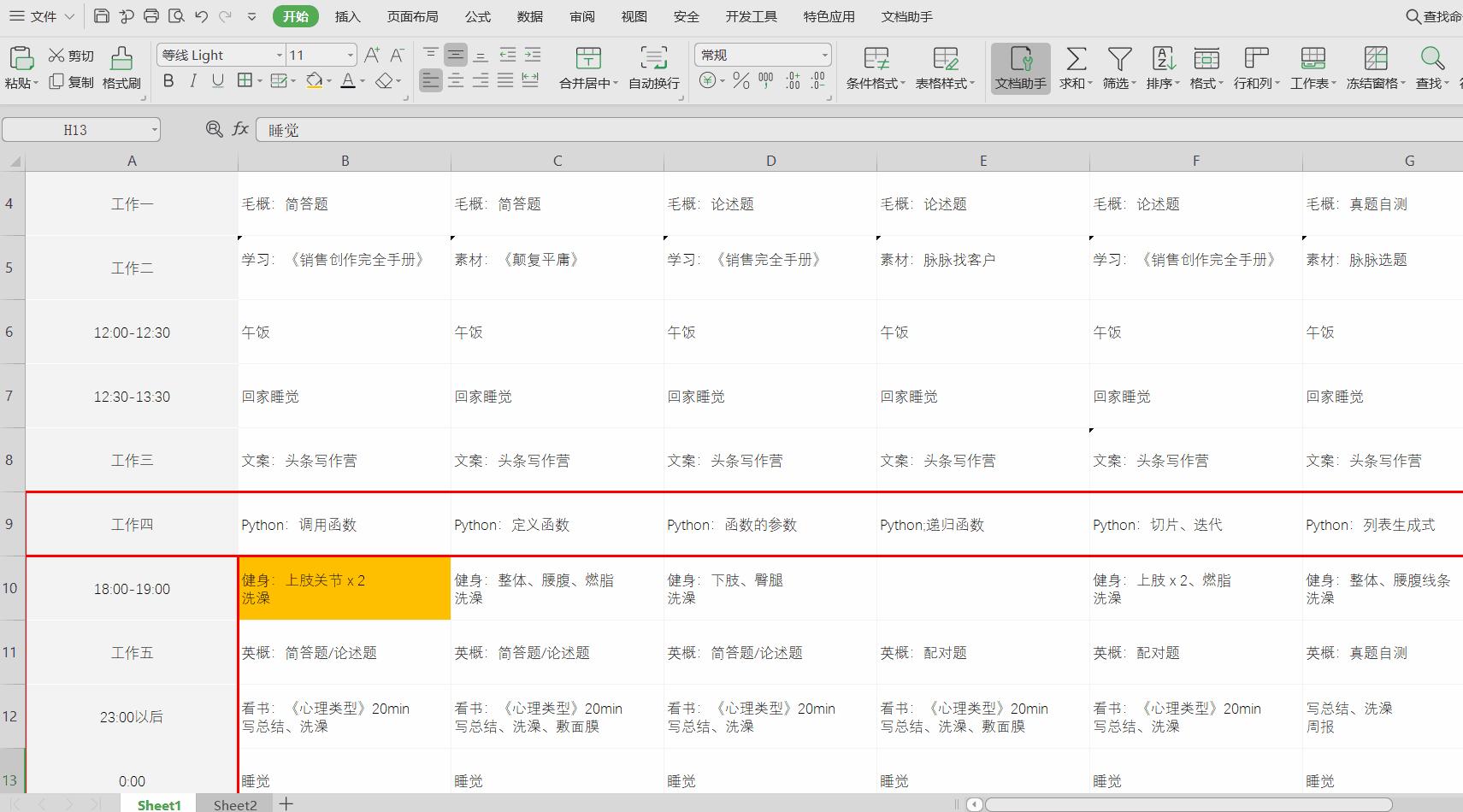Image resolution: width=1463 pixels, height=812 pixels.
Task: Click the new sheet plus button
Action: coord(286,803)
